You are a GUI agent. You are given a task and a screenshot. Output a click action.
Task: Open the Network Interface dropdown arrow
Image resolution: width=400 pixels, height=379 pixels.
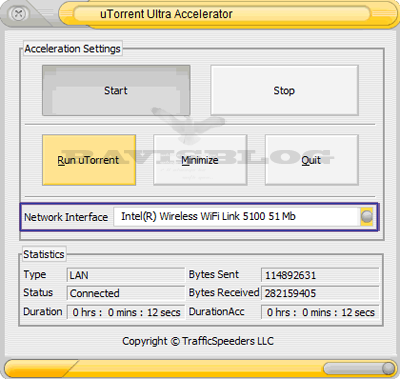[x=367, y=217]
